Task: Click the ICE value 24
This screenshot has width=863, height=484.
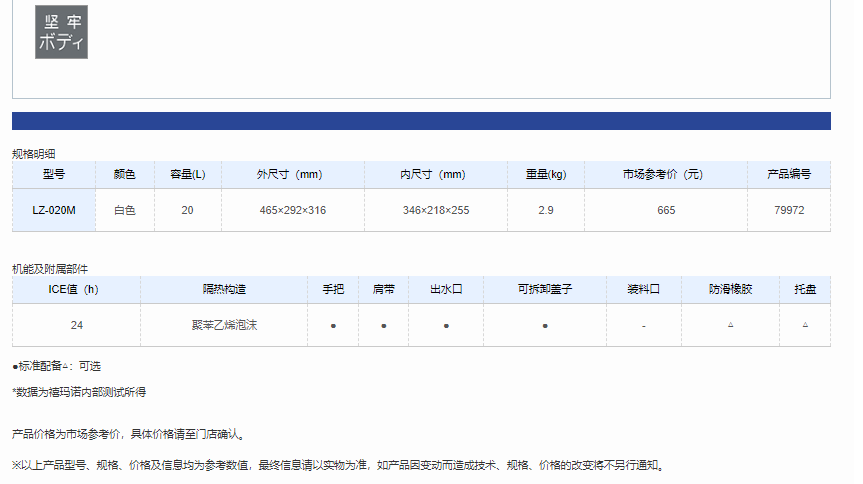Action: pos(77,325)
